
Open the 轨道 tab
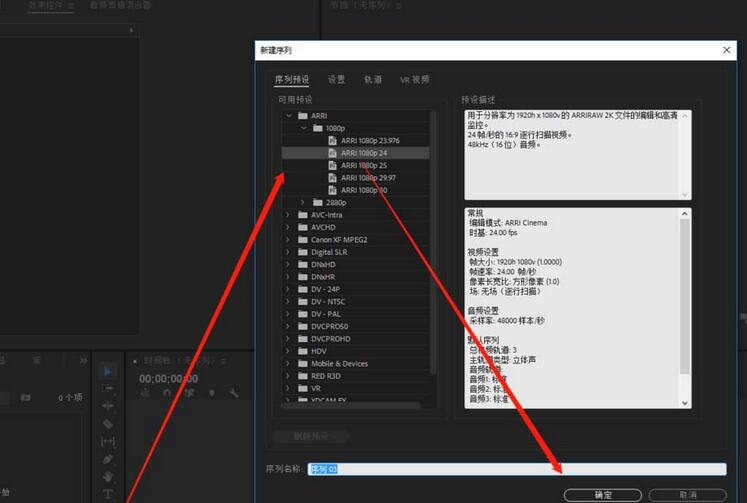tap(373, 80)
